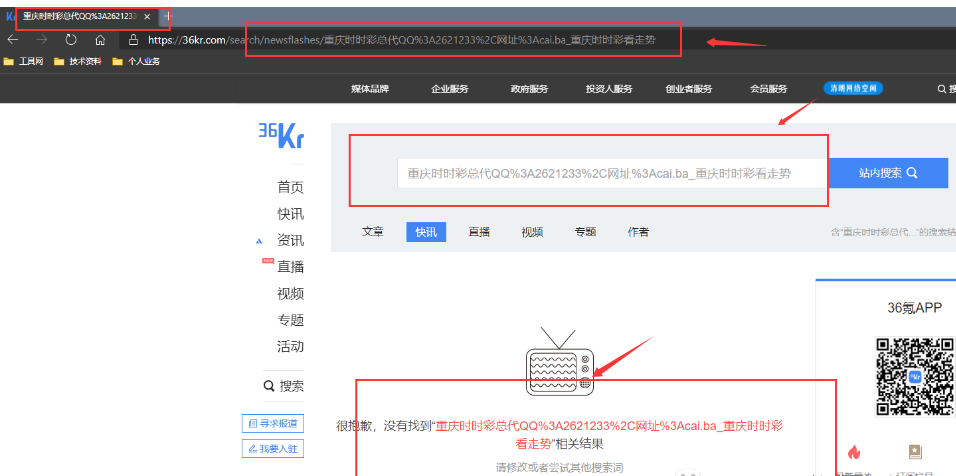Image resolution: width=956 pixels, height=476 pixels.
Task: Select the 快讯 results tab
Action: click(x=426, y=232)
